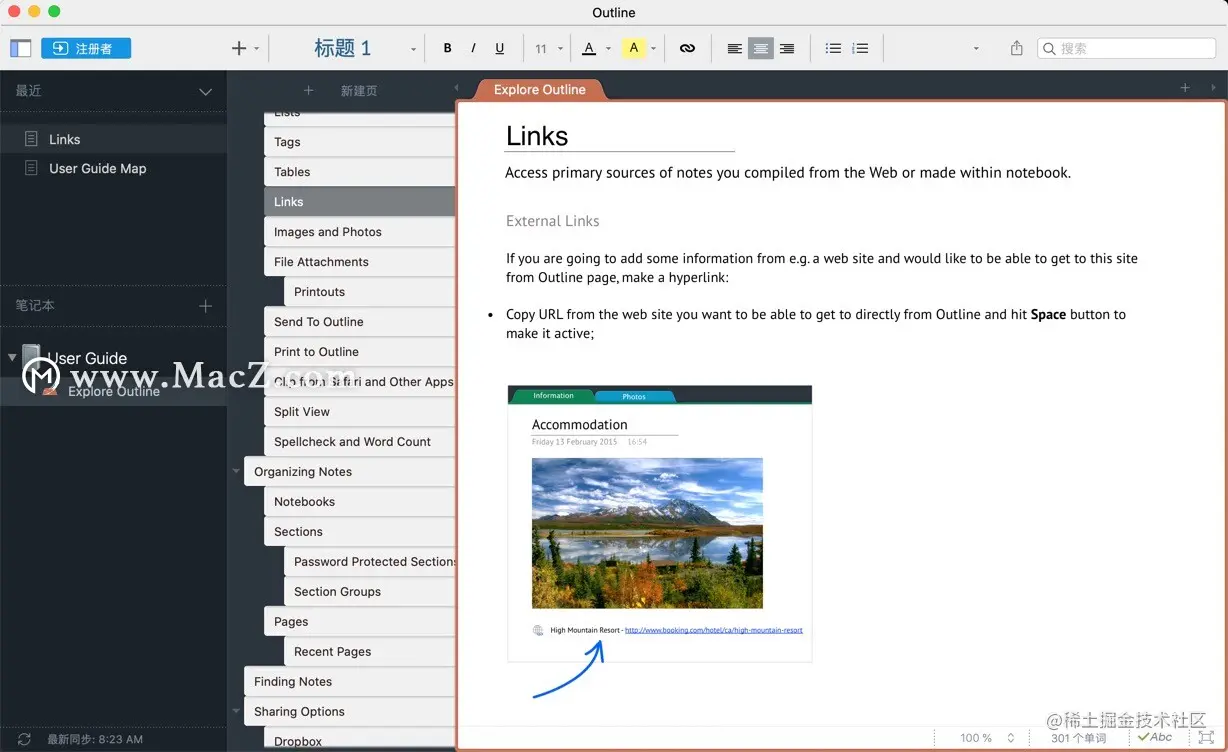Viewport: 1228px width, 752px height.
Task: Open the Spellcheck and Word Count page
Action: point(360,442)
